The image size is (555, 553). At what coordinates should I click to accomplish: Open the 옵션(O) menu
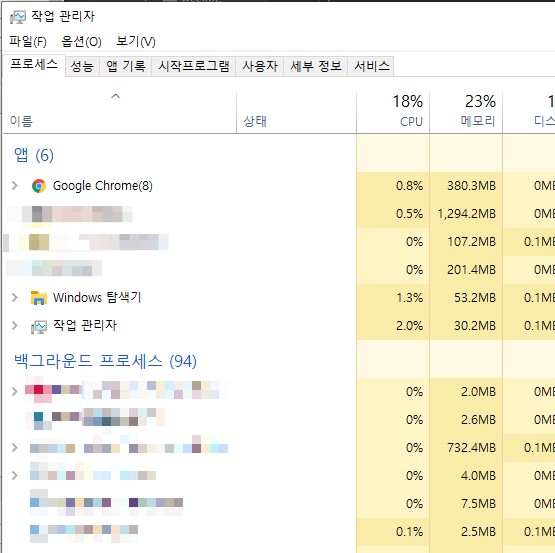point(81,41)
